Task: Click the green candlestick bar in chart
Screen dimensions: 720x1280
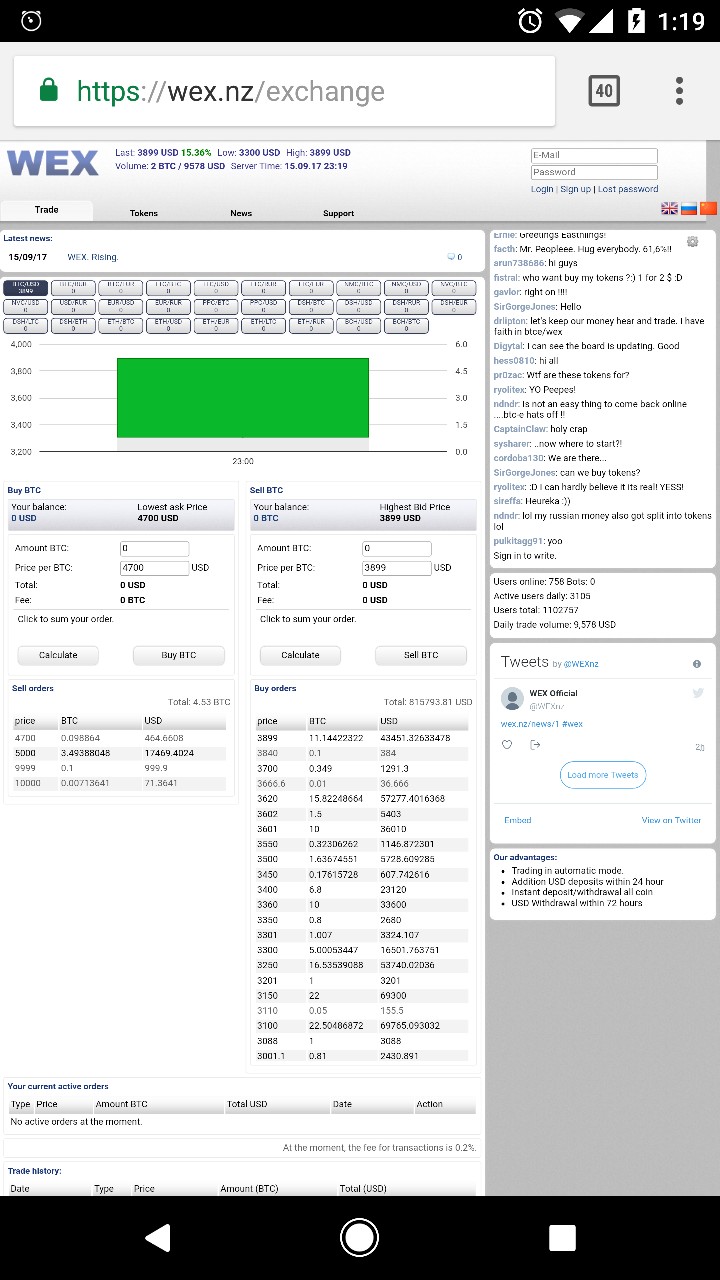Action: 243,397
